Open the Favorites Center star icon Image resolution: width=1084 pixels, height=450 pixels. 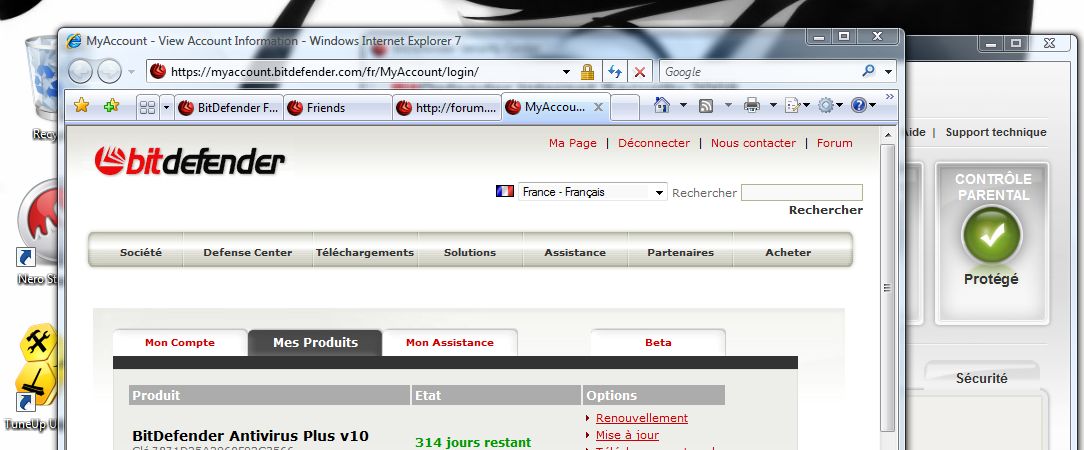tap(82, 106)
